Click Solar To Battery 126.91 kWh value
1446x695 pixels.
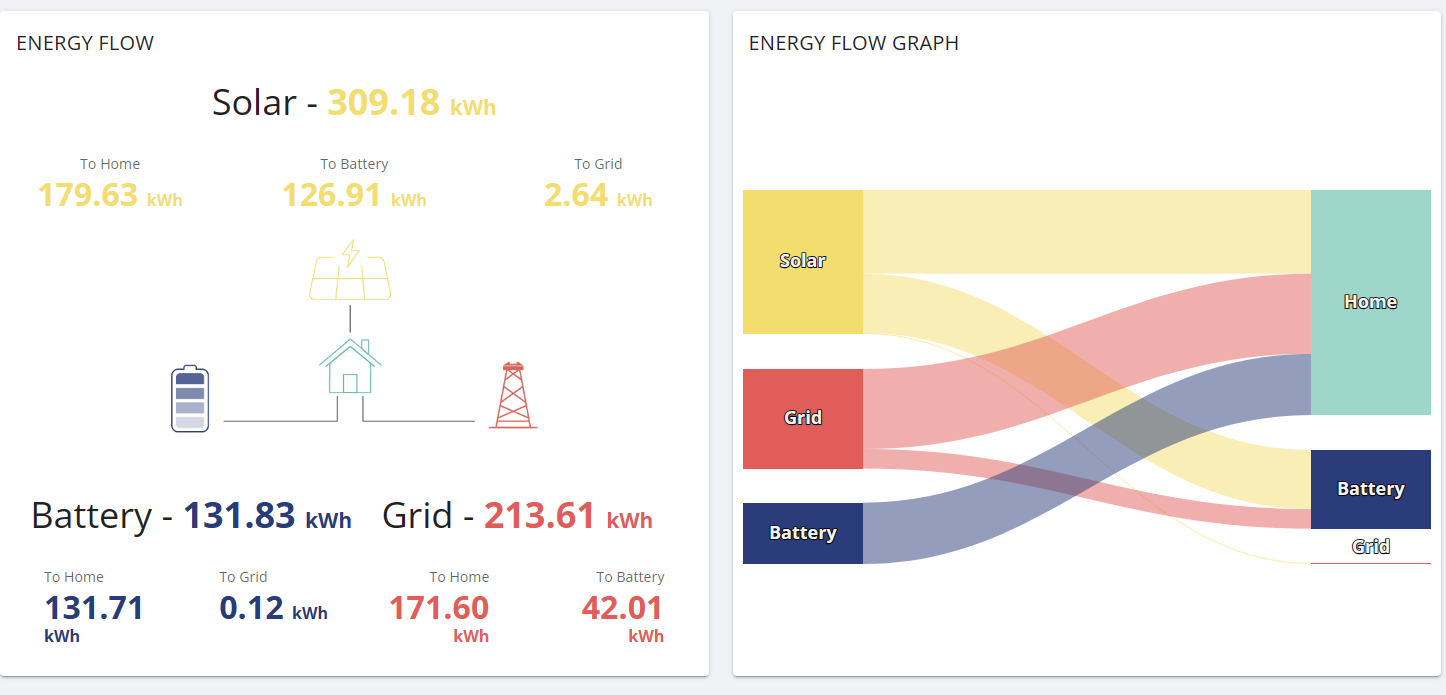(354, 195)
